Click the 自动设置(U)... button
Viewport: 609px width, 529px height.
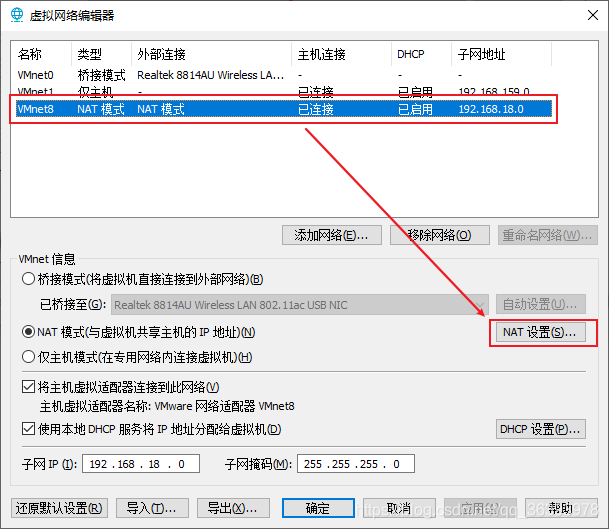[541, 304]
